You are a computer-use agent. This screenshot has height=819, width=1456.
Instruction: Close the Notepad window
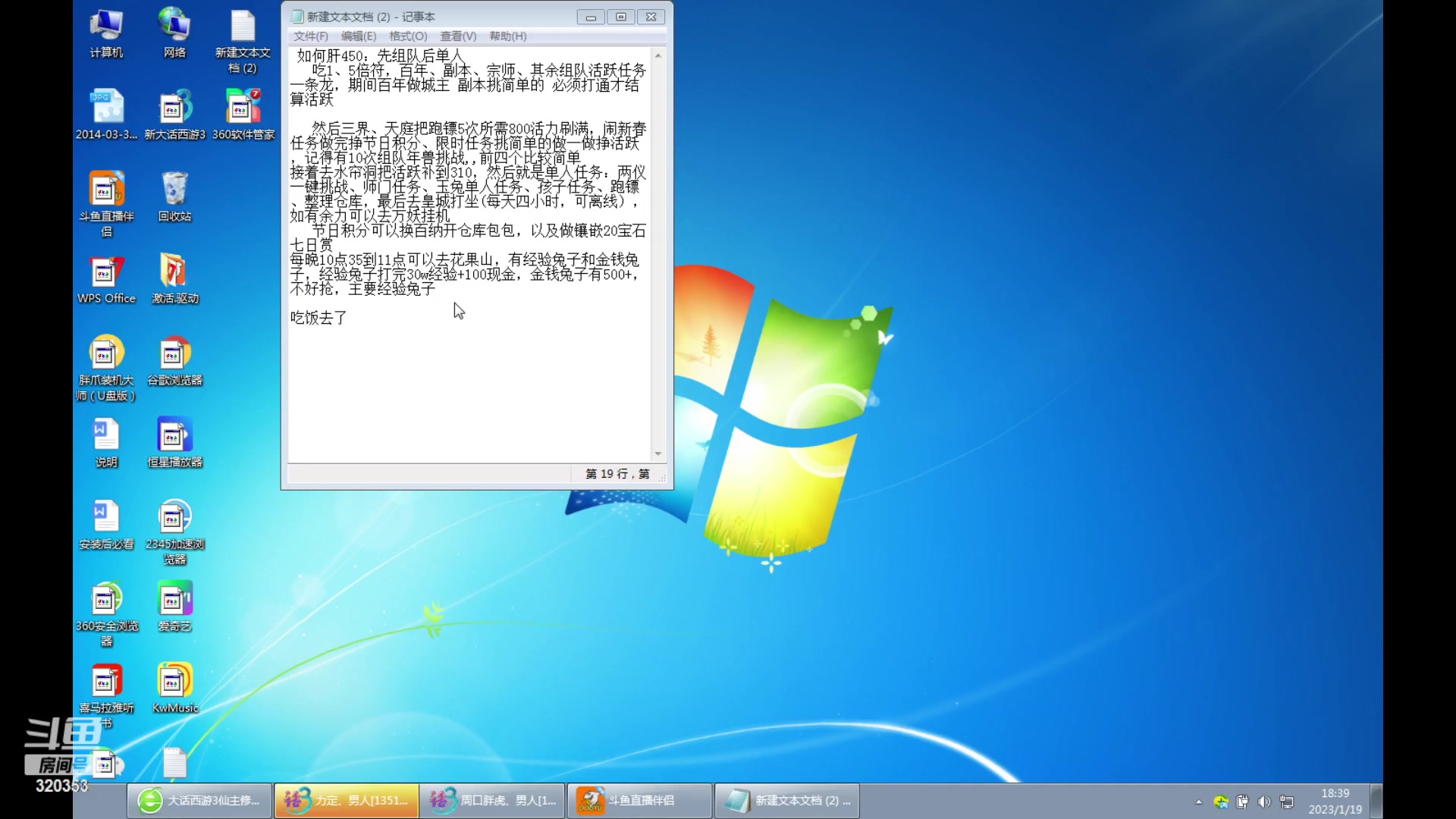tap(651, 17)
